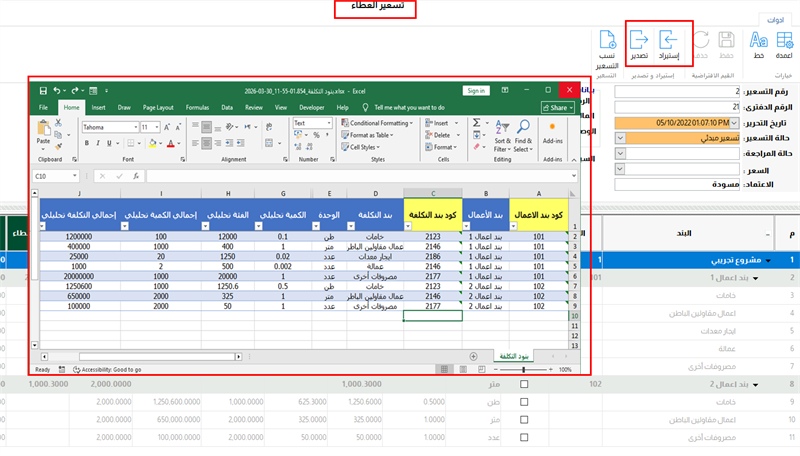This screenshot has width=800, height=456.
Task: Click the خط (Font) icon in ribbon
Action: [757, 41]
